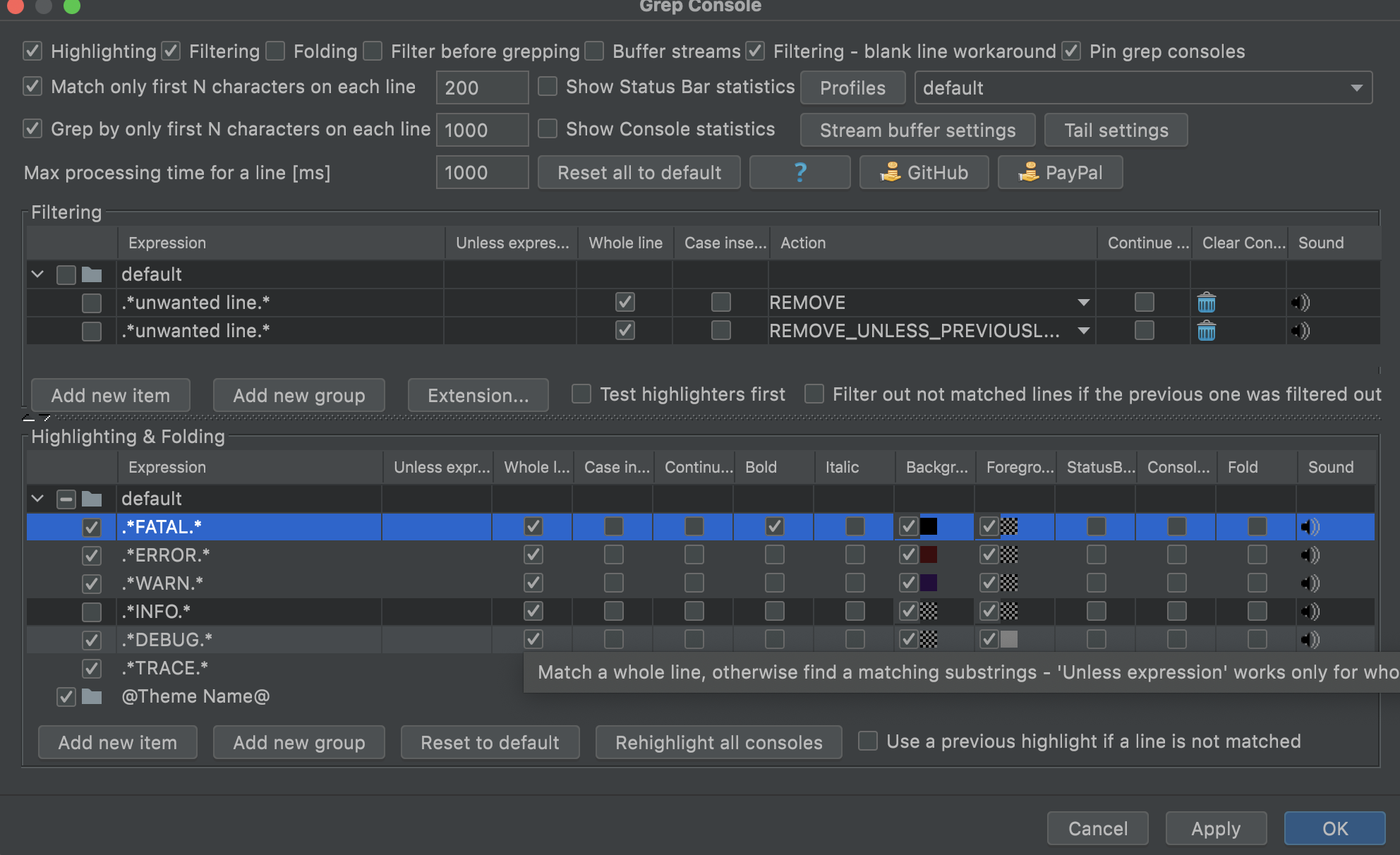Screen dimensions: 1400x855
Task: Click folder icon of @Theme Name@ group
Action: tap(92, 697)
